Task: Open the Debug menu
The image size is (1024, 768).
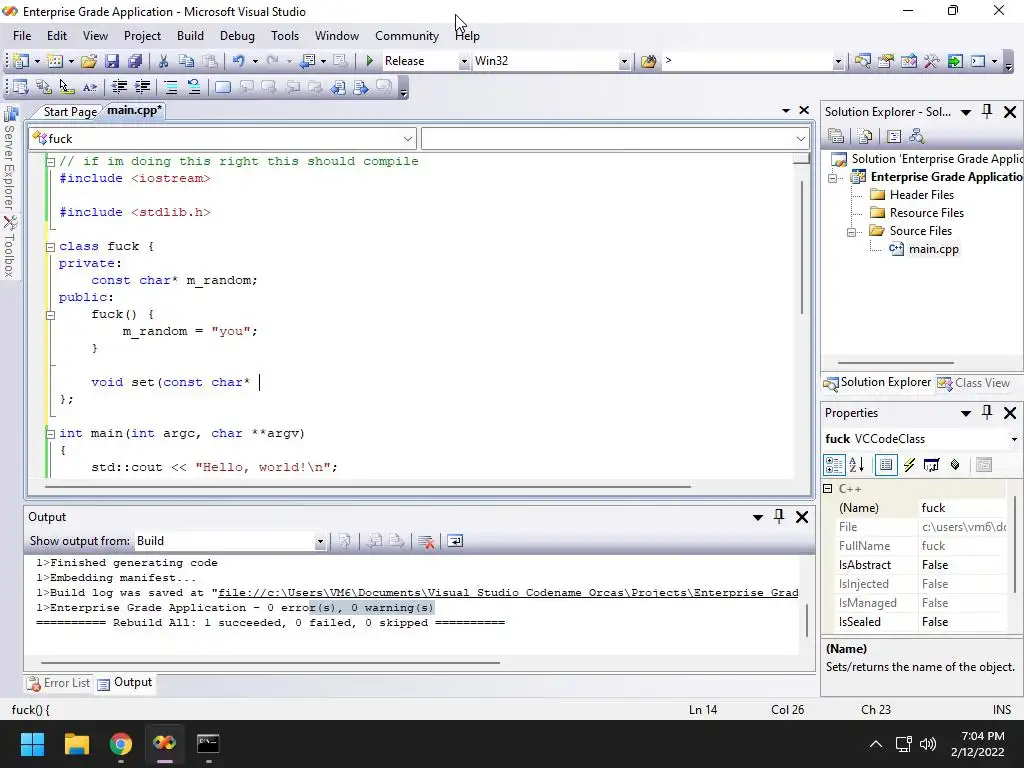Action: pos(237,36)
